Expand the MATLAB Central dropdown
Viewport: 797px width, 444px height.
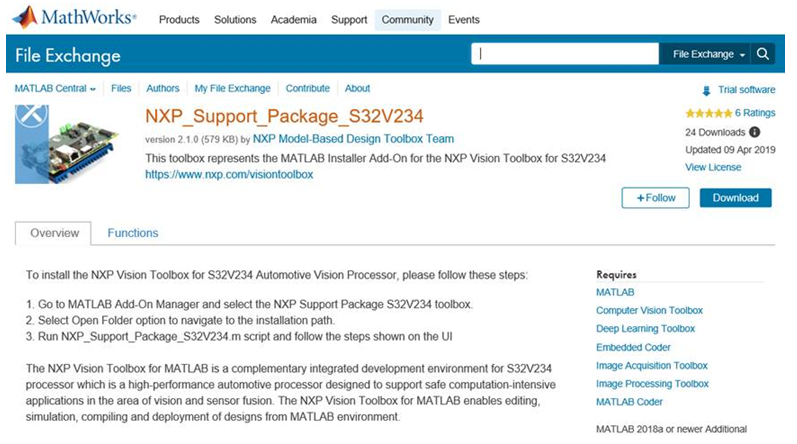pos(55,88)
